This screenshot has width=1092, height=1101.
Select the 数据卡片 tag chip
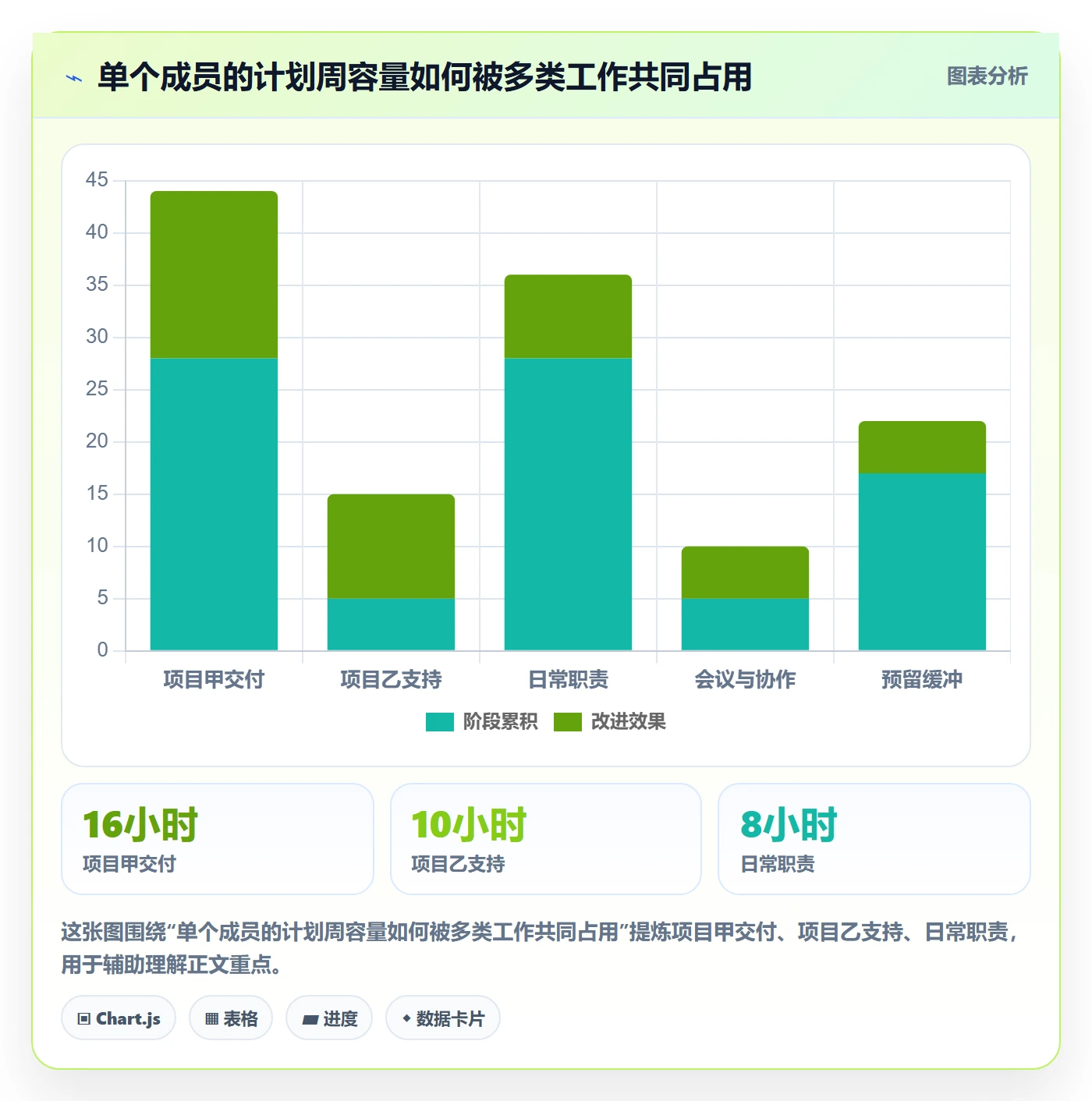click(443, 1018)
